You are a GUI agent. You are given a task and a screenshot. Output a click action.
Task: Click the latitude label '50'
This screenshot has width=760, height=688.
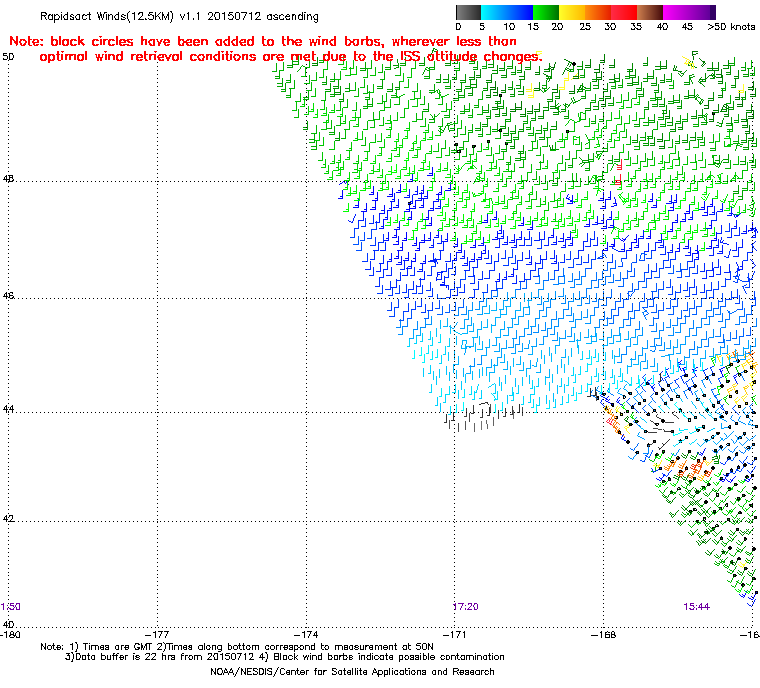point(8,57)
